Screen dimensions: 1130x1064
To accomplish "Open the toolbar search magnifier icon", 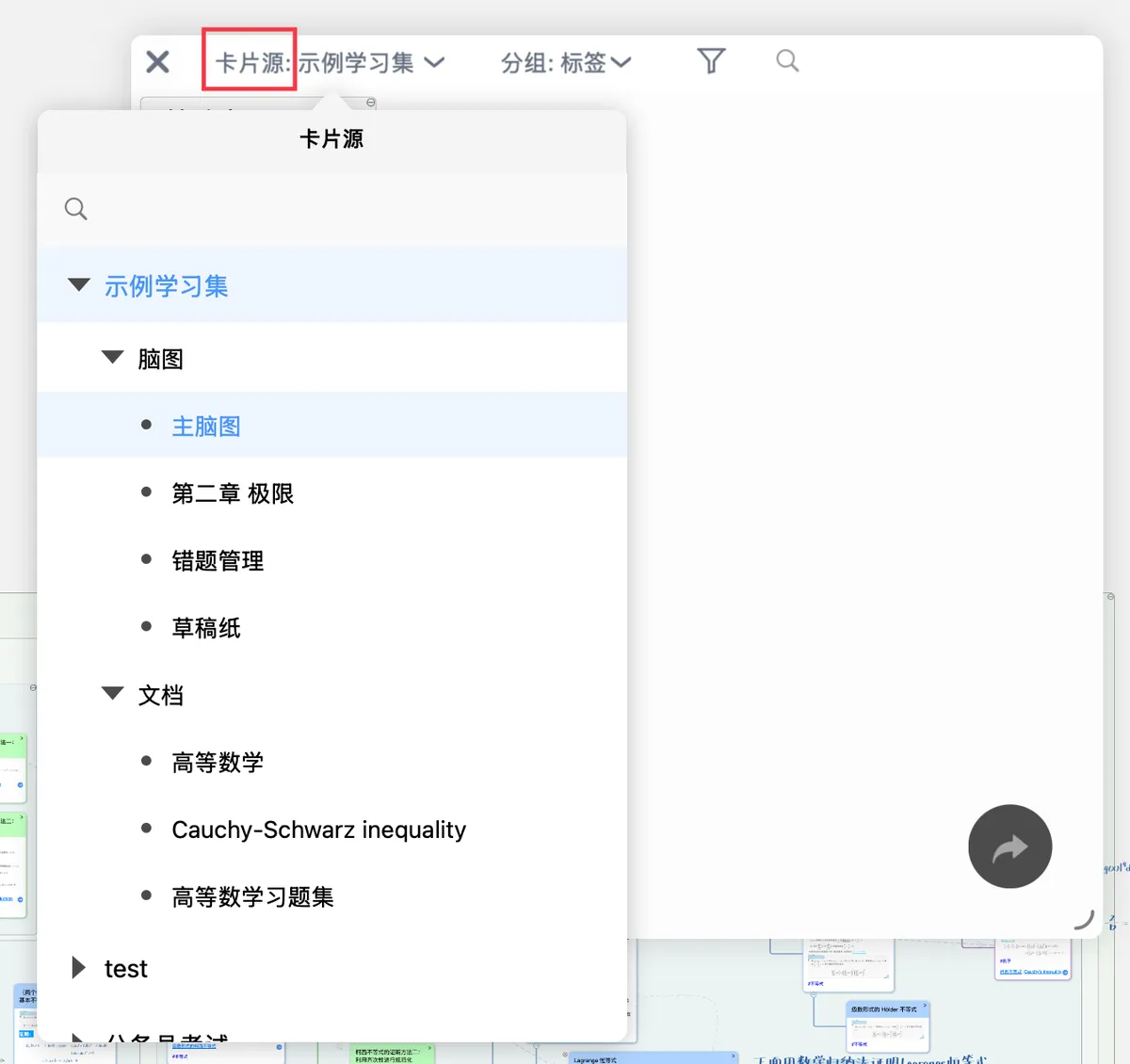I will pos(787,61).
